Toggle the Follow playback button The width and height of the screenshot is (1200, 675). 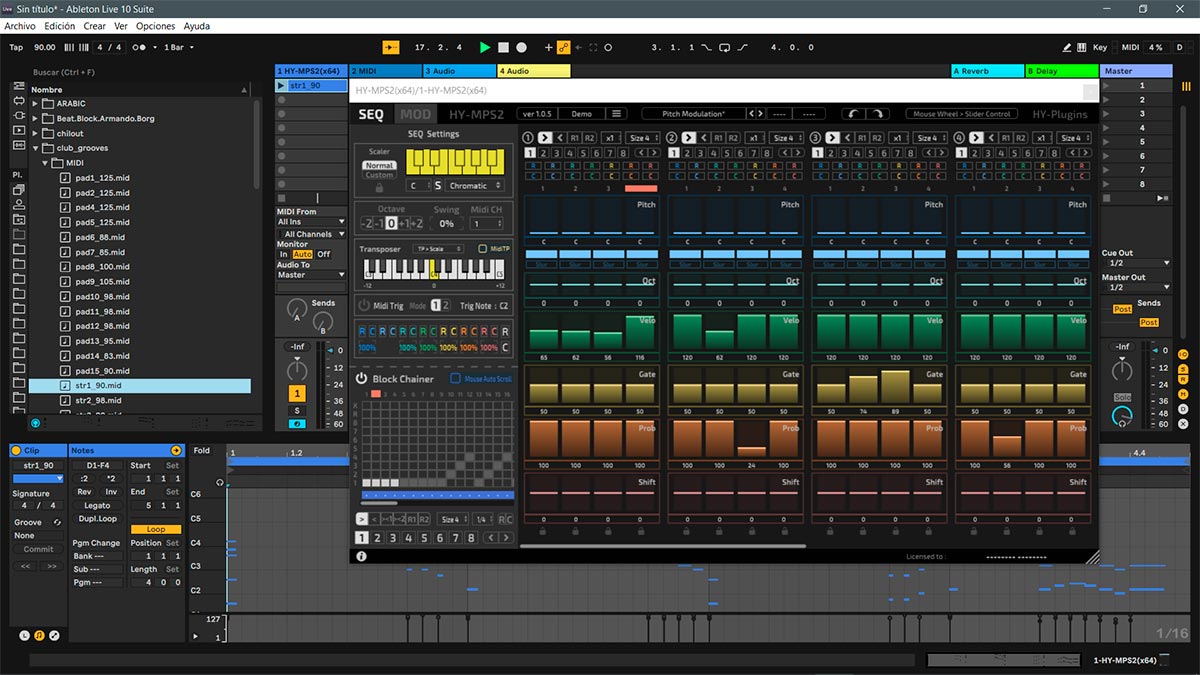pyautogui.click(x=391, y=47)
